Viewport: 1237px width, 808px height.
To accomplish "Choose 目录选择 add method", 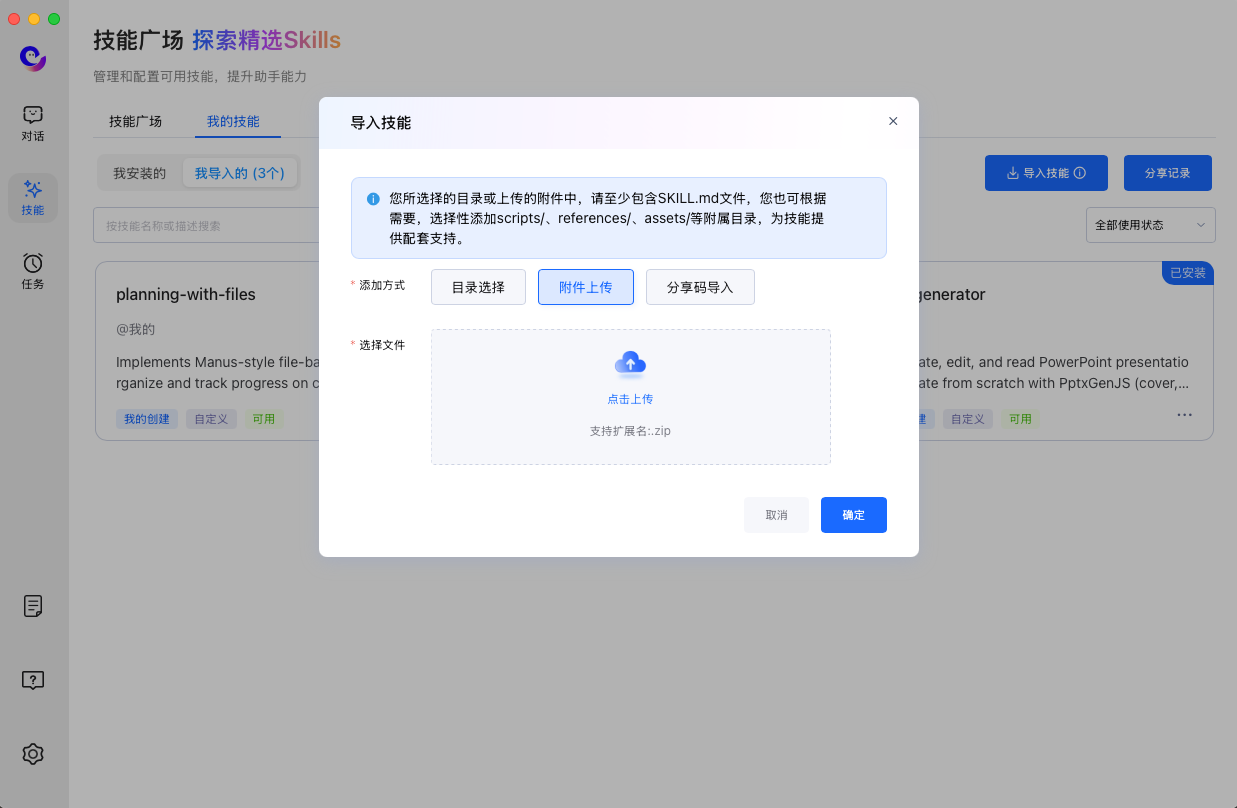I will pos(478,287).
